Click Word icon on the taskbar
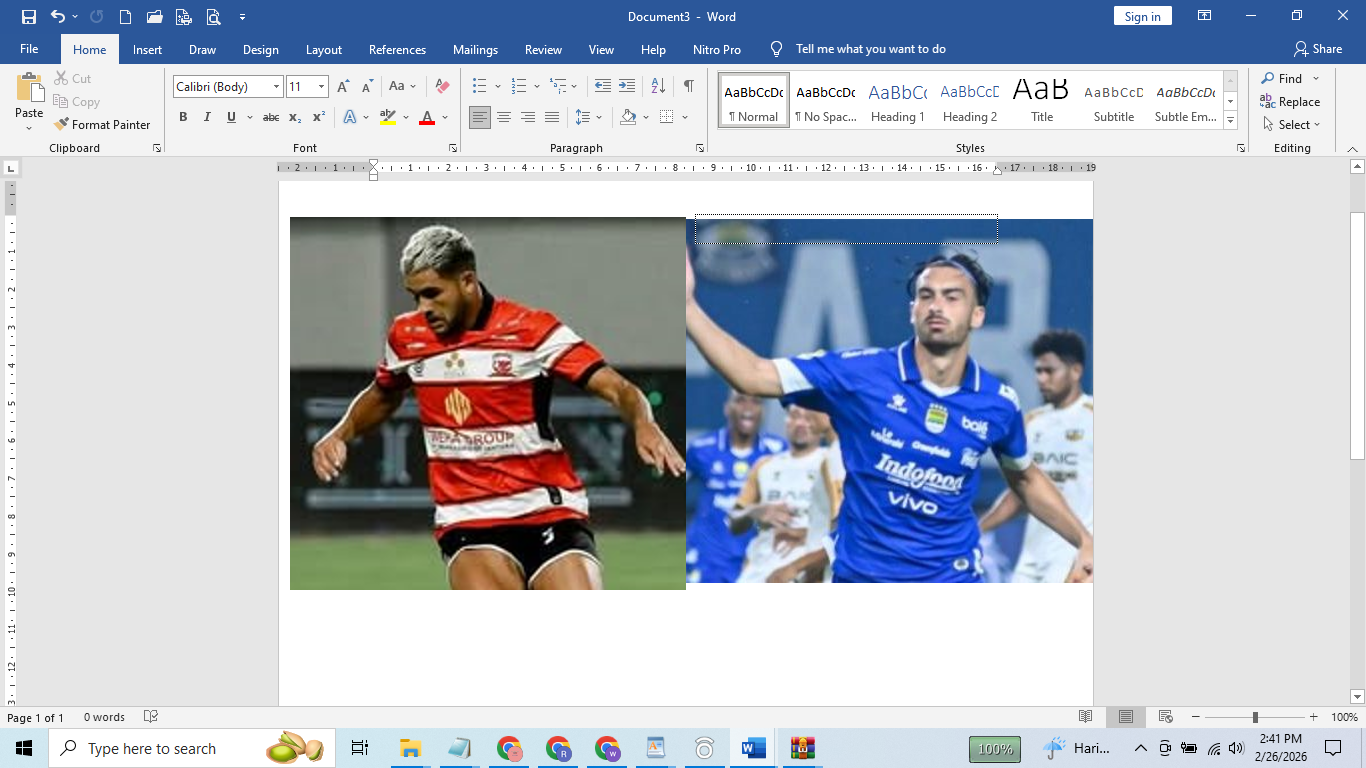The image size is (1366, 768). [x=751, y=748]
